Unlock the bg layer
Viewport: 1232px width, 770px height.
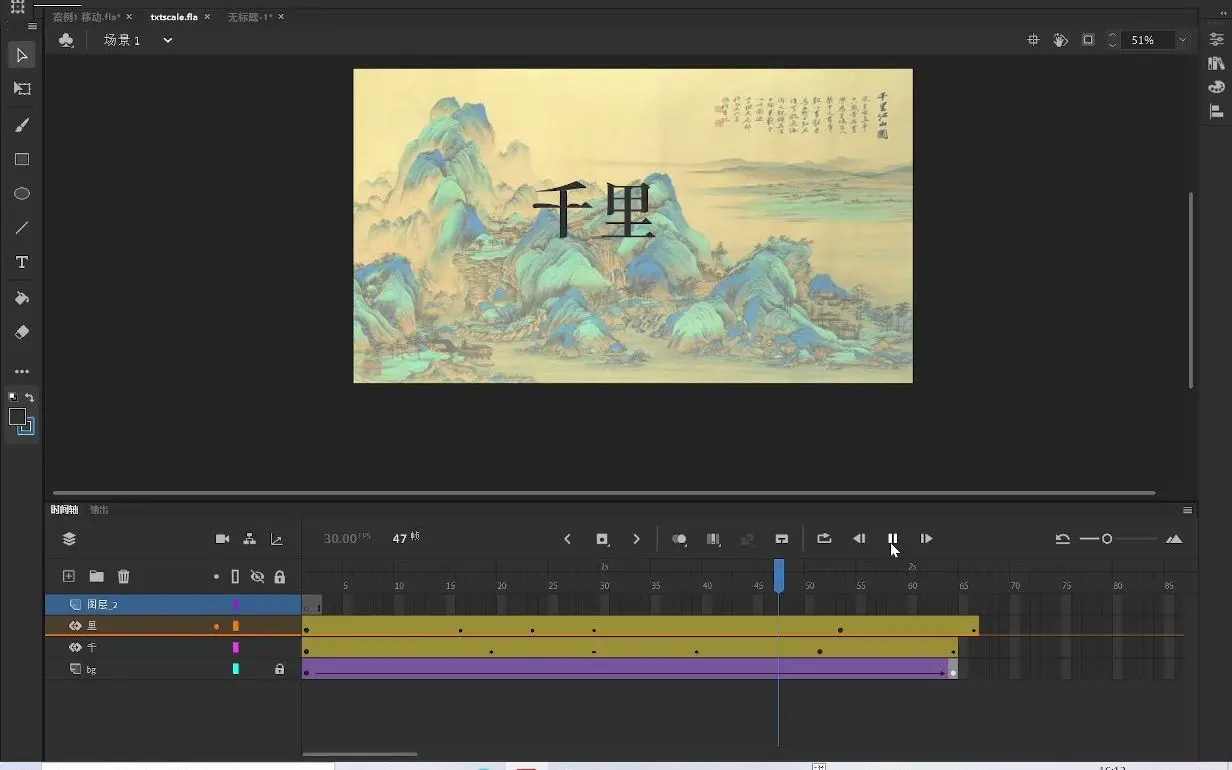280,669
